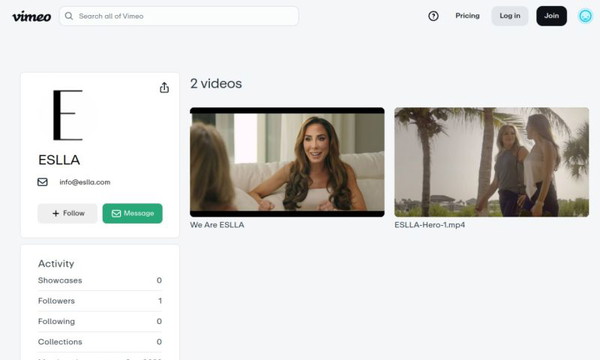
Task: View the Followers activity row
Action: coord(100,301)
